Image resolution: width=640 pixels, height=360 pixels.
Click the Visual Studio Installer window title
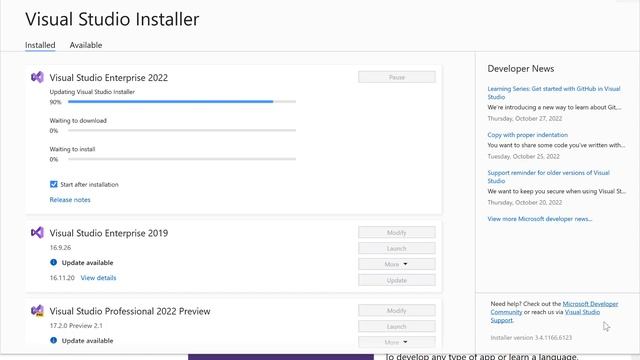click(112, 19)
